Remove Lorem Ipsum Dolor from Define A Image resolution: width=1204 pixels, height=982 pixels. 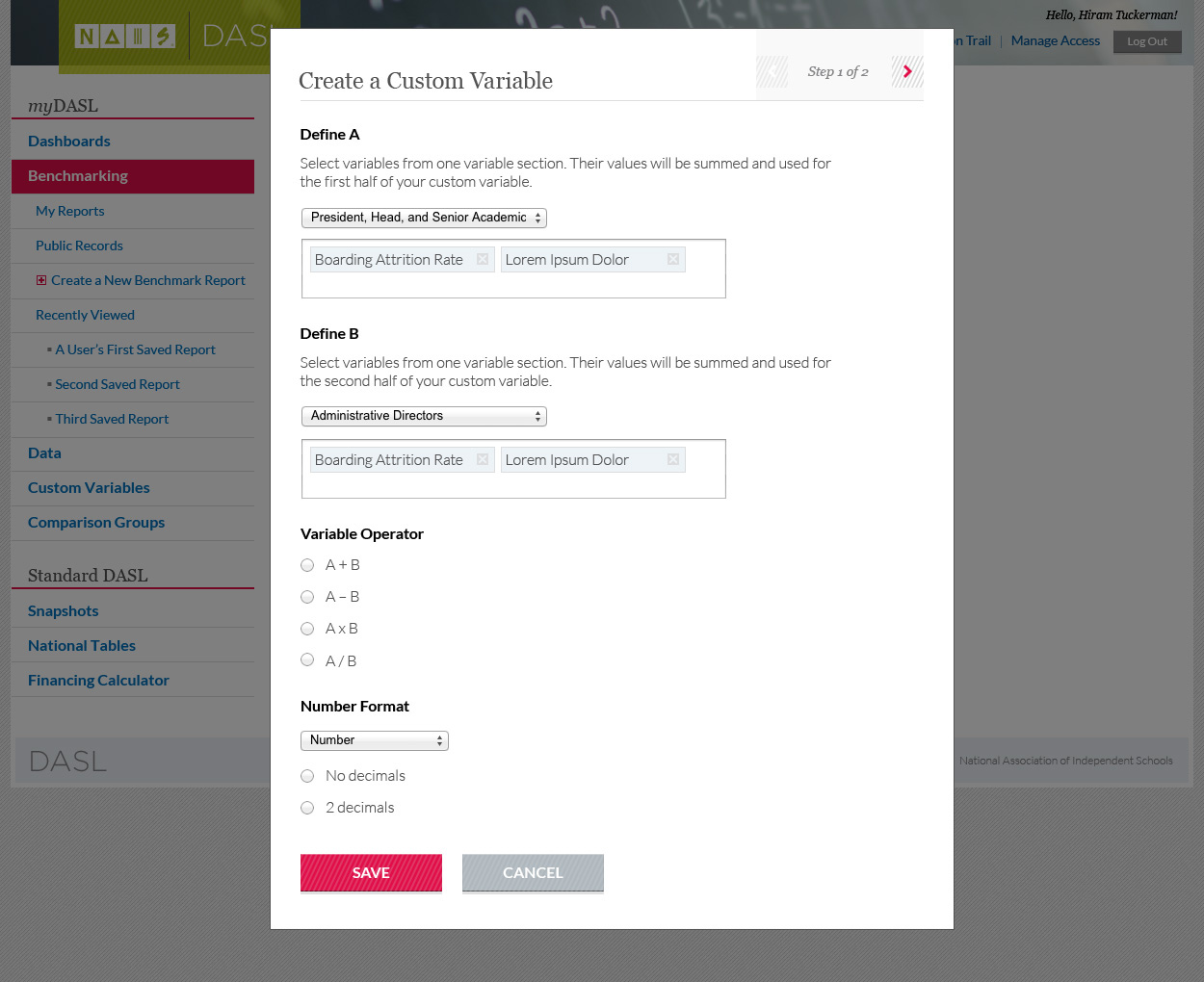point(673,260)
